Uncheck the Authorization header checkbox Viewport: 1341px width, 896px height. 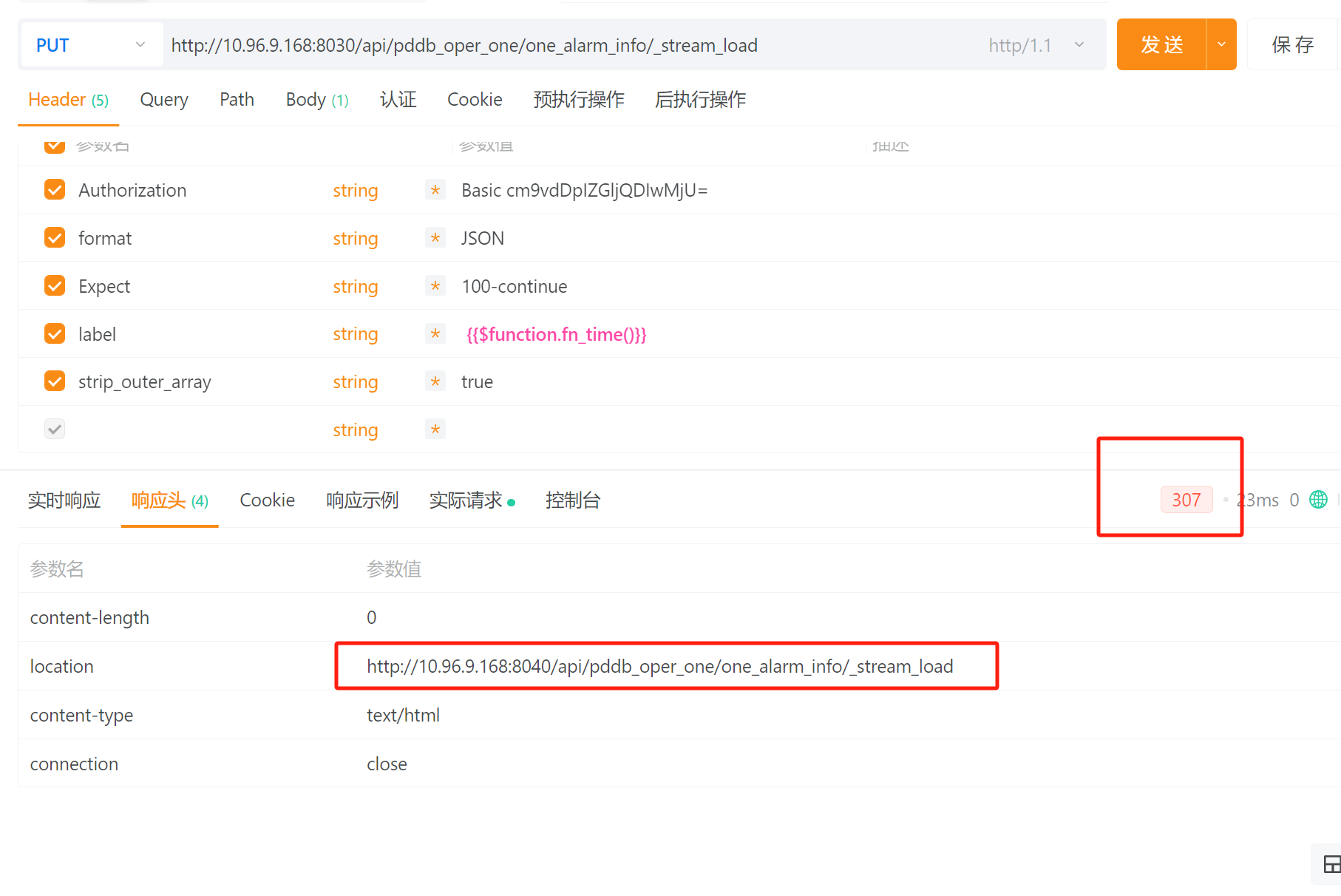coord(55,190)
